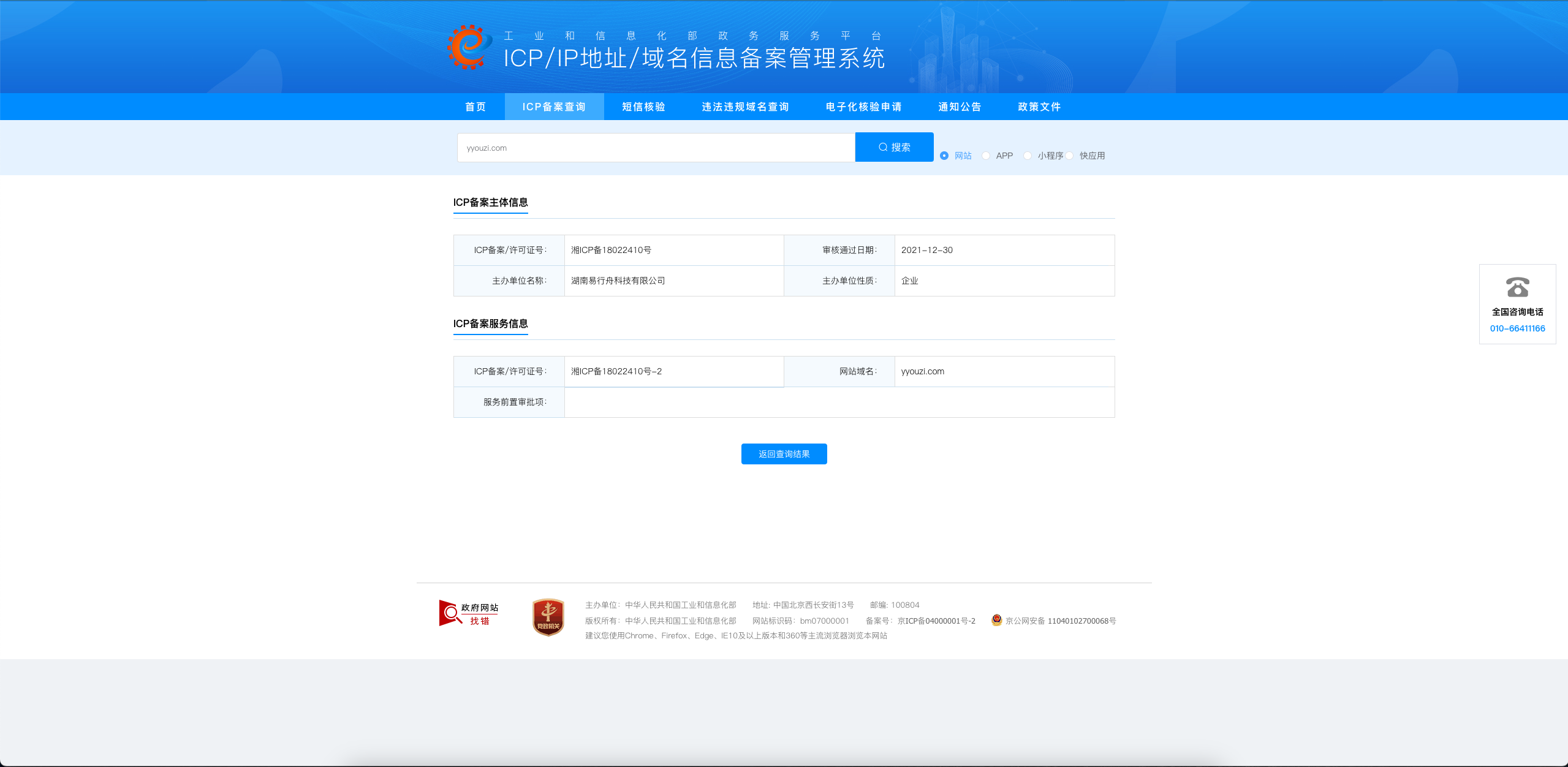Focus the domain search input field
Viewport: 1568px width, 767px height.
point(656,148)
